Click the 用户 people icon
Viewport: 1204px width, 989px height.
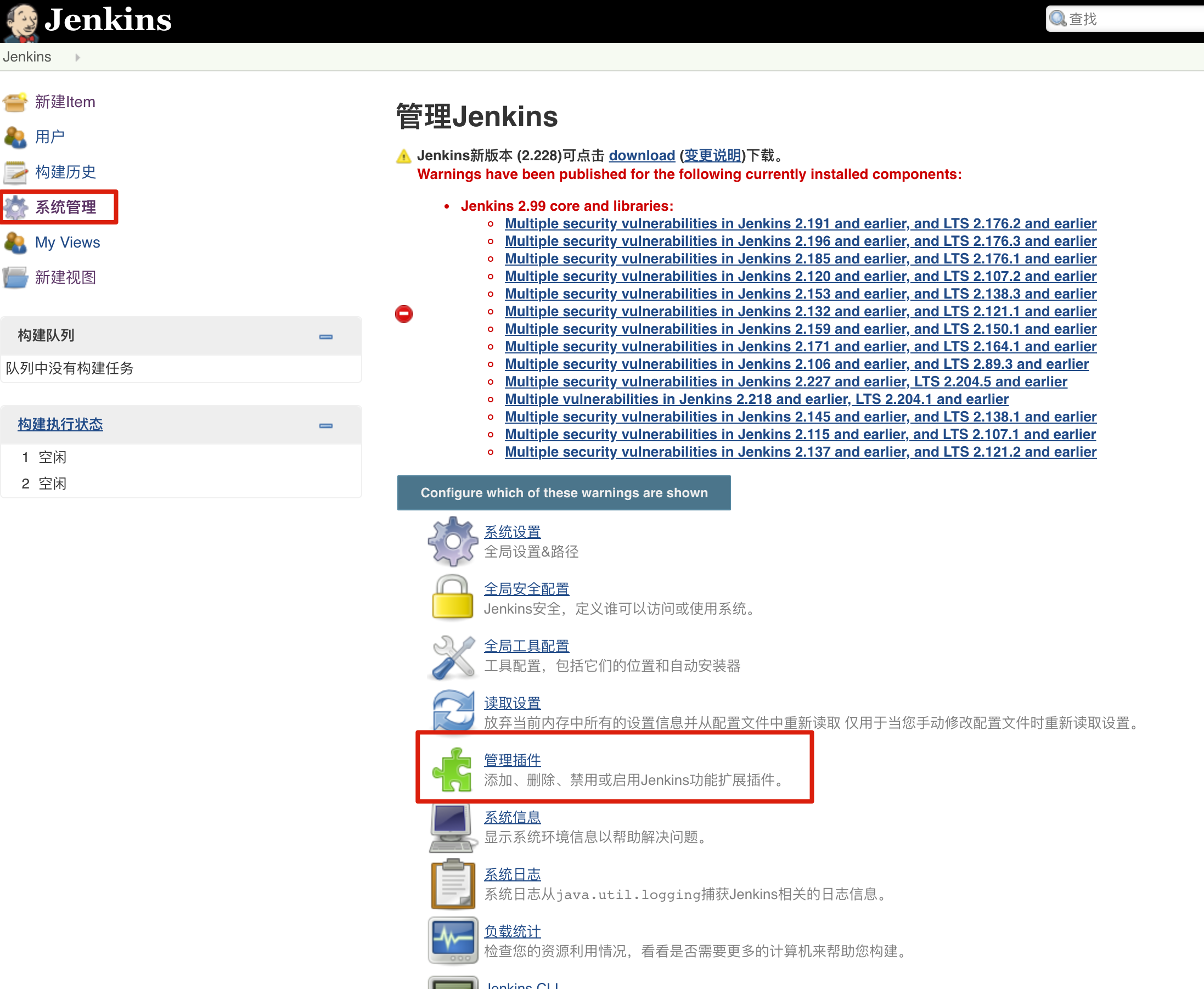click(15, 137)
